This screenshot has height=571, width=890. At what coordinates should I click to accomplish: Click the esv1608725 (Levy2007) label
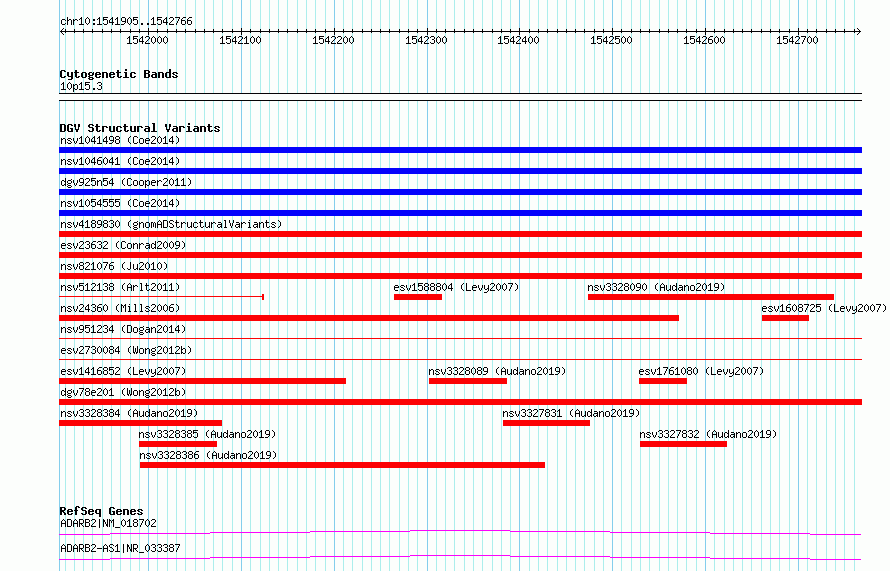point(824,308)
